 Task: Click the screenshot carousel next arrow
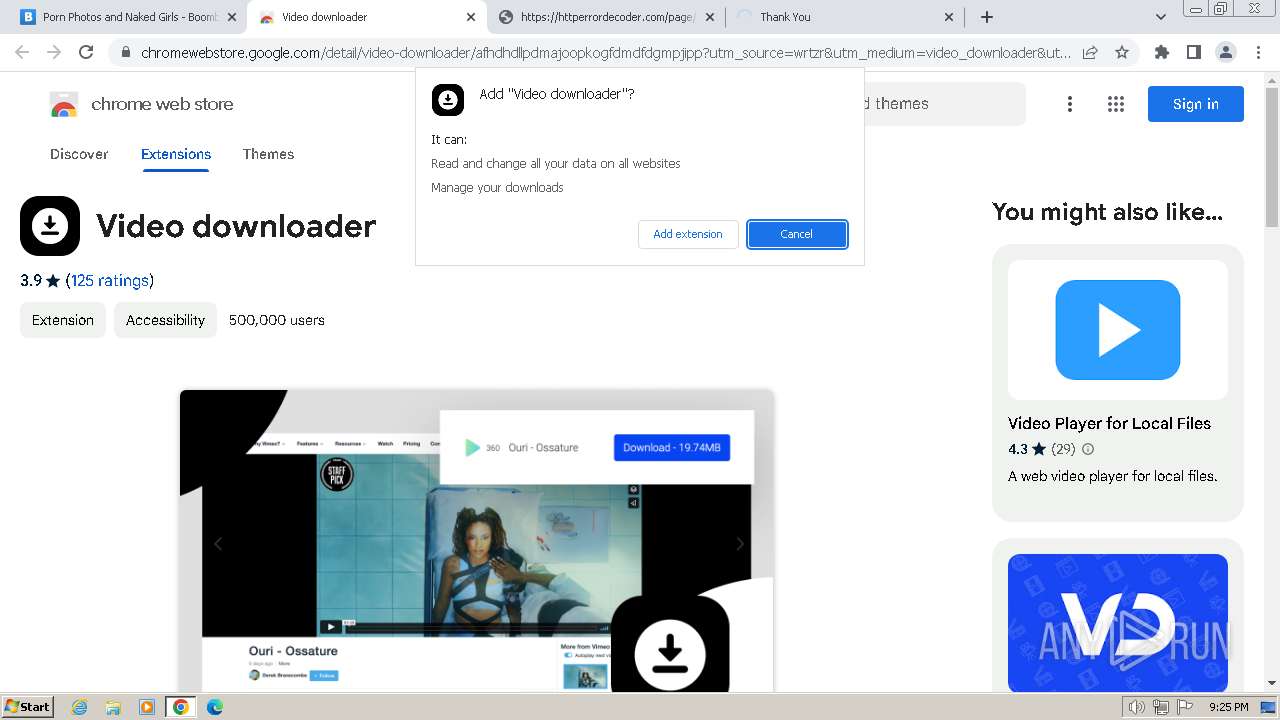[x=740, y=544]
